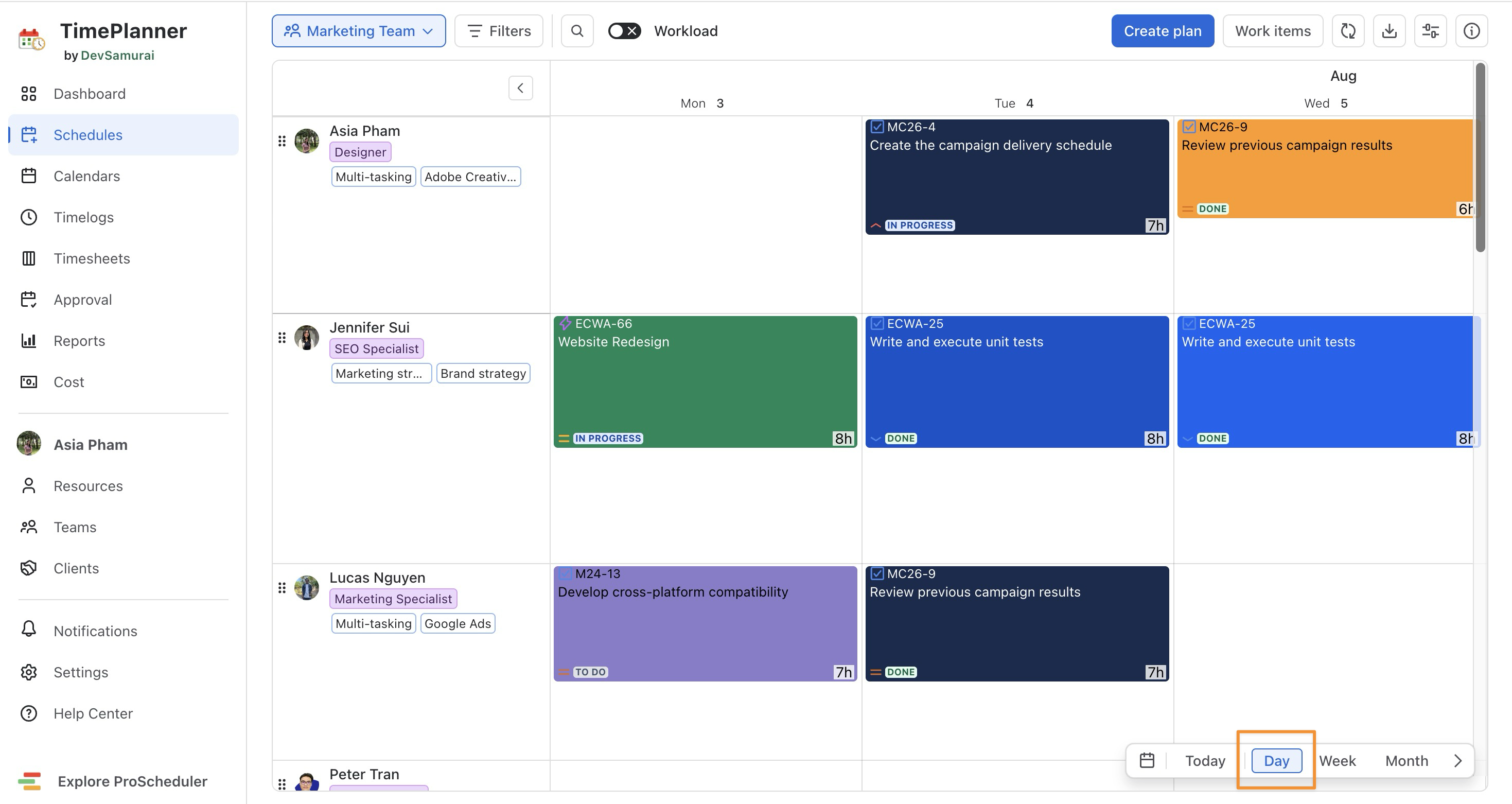Go to Timelogs in the sidebar
The width and height of the screenshot is (1512, 804).
83,217
